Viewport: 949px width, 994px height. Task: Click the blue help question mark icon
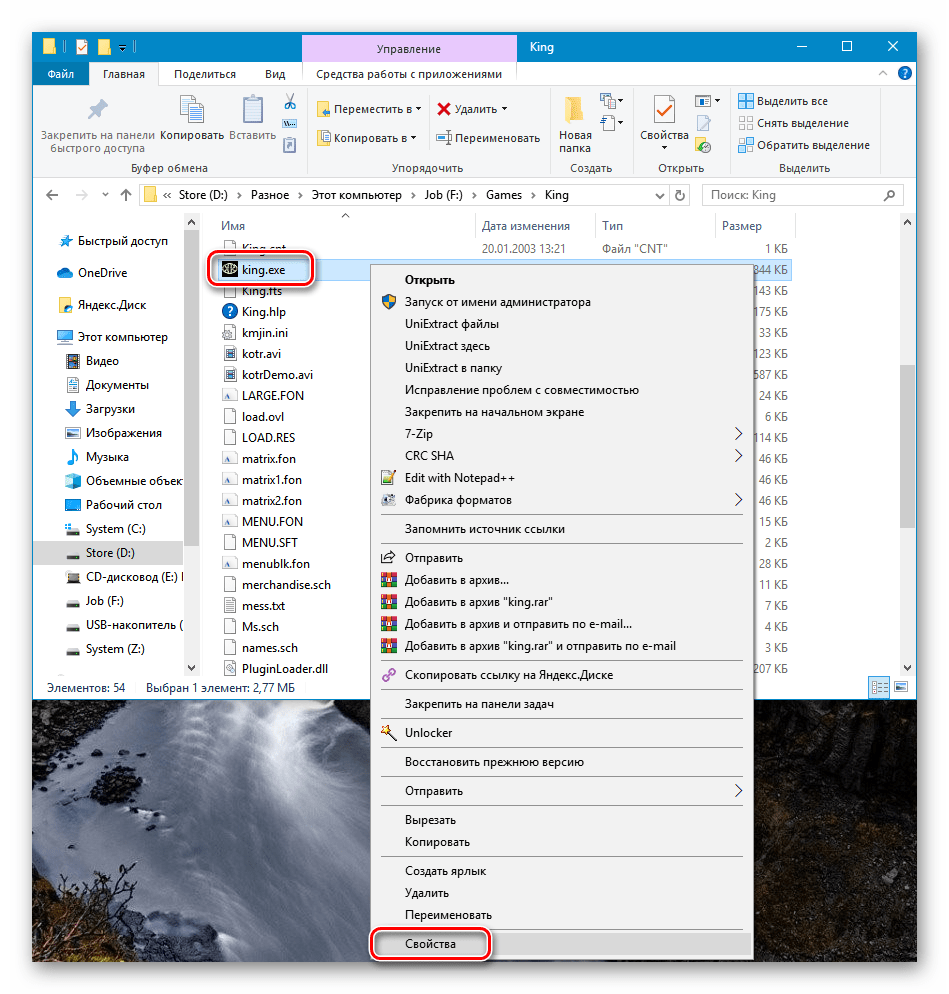pos(903,73)
